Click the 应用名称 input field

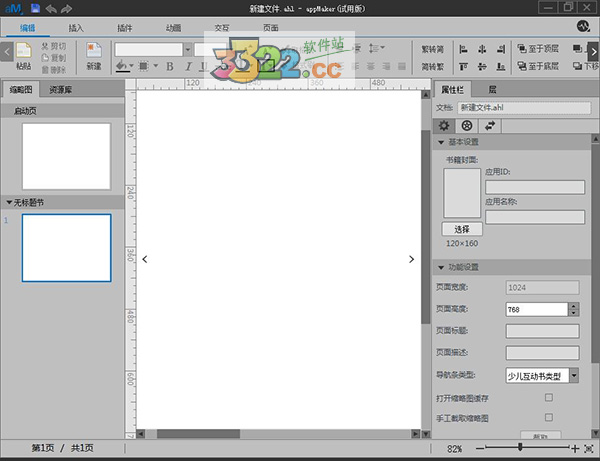click(534, 217)
